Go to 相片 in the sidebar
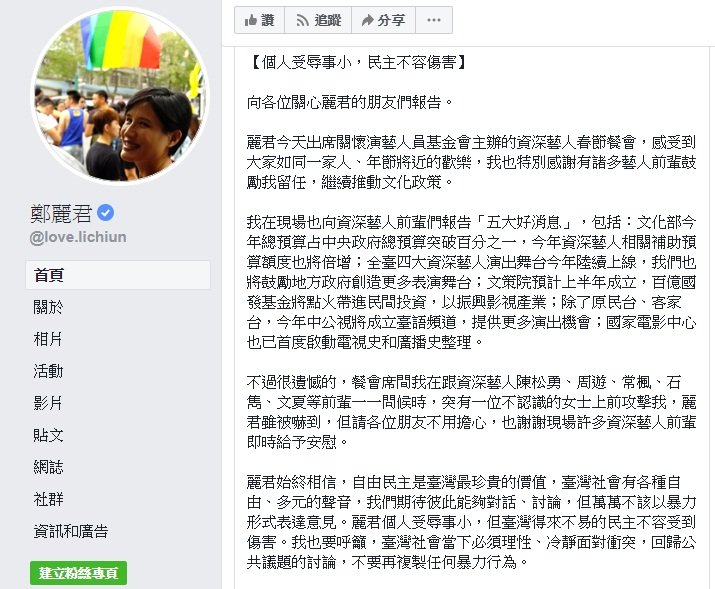Image resolution: width=715 pixels, height=589 pixels. coord(48,339)
